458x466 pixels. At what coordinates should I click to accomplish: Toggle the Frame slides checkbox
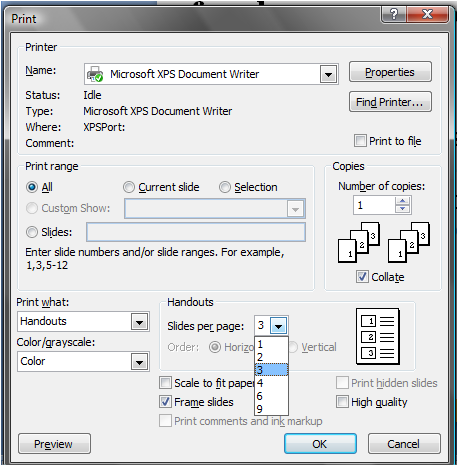pyautogui.click(x=165, y=402)
